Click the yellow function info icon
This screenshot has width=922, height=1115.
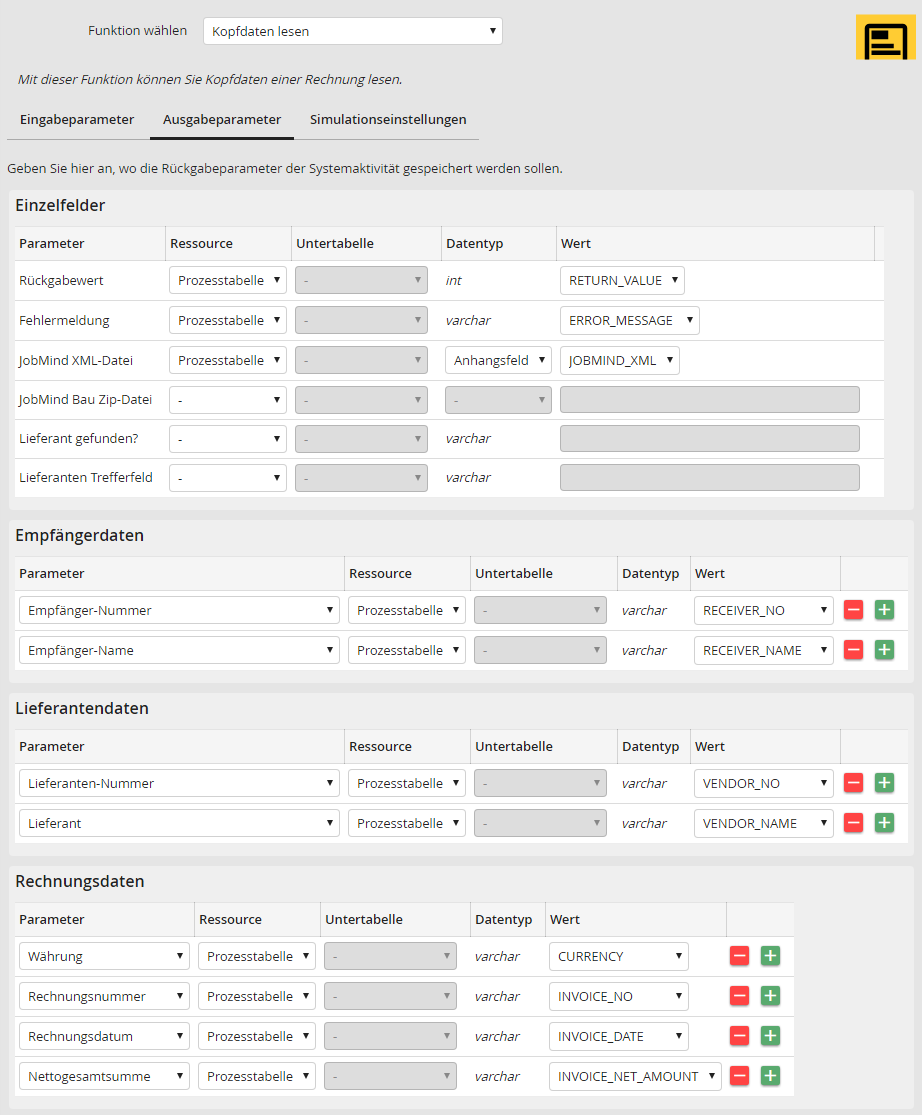(885, 38)
